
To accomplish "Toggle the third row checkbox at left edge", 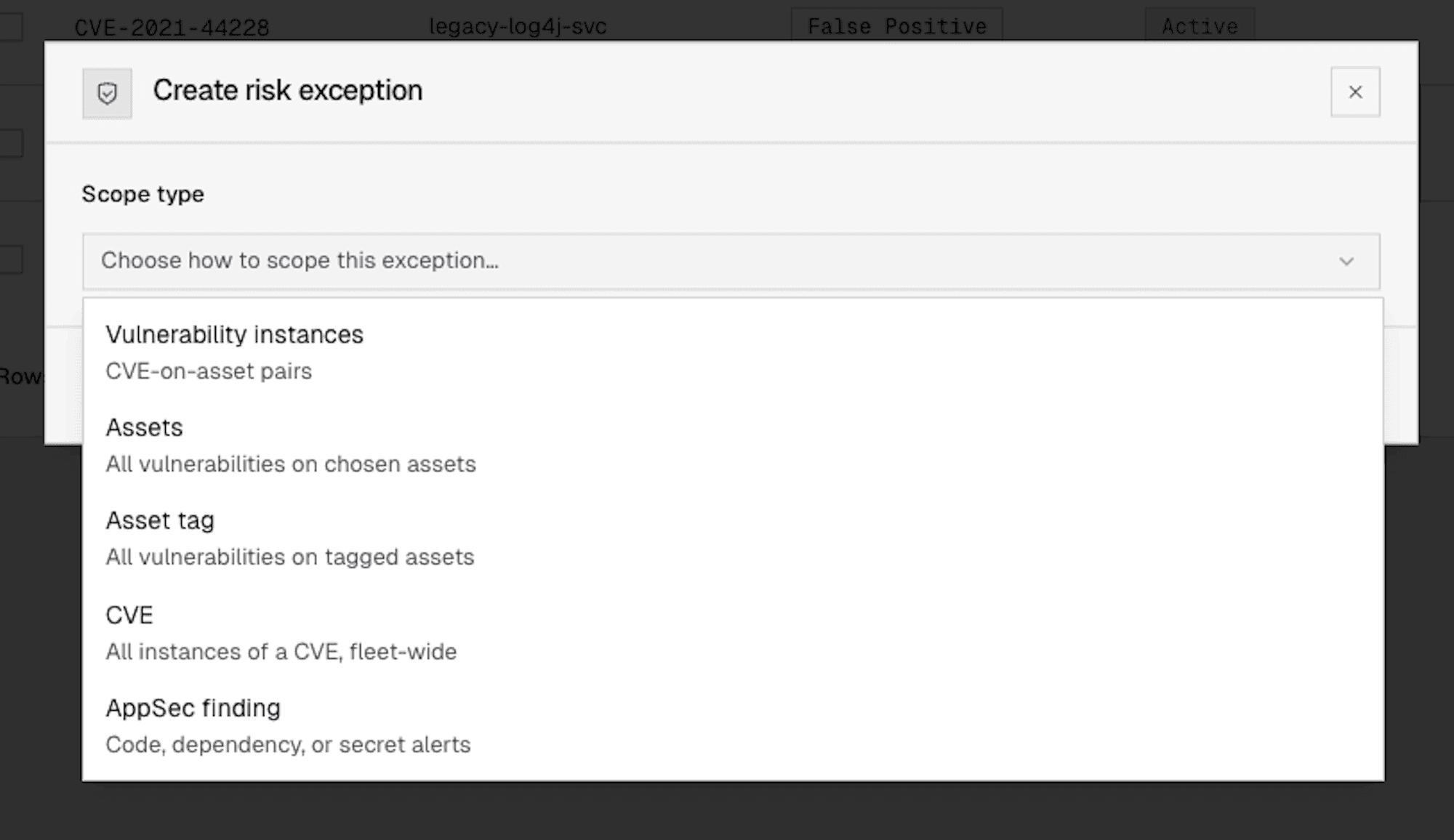I will click(x=10, y=259).
